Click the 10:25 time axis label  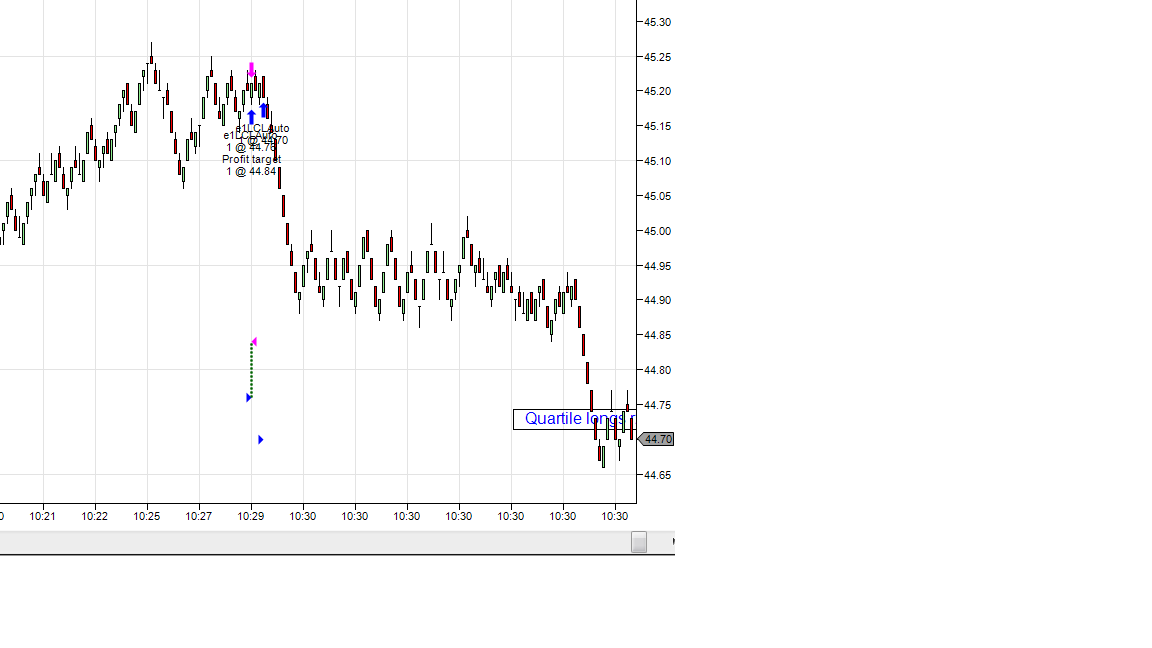coord(147,516)
